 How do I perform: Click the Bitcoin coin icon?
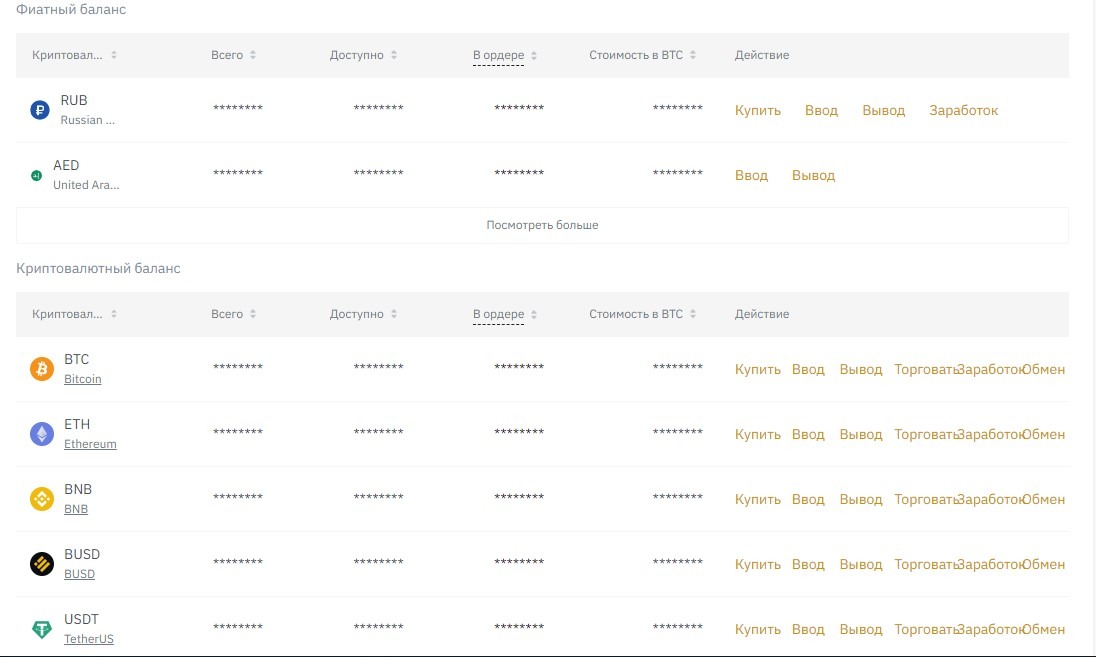point(42,369)
